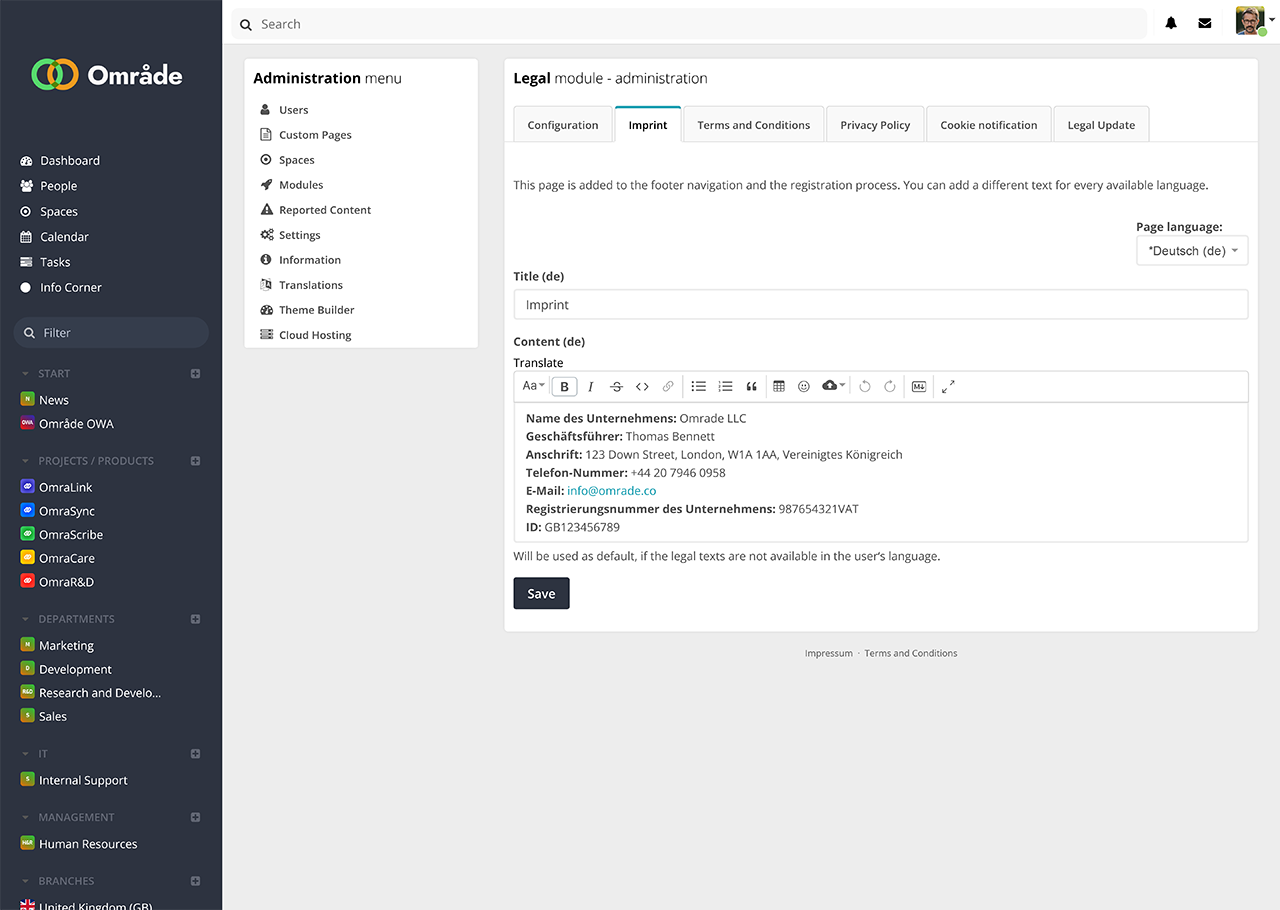Follow the Terms and Conditions footer link
The height and width of the screenshot is (910, 1280).
click(910, 653)
